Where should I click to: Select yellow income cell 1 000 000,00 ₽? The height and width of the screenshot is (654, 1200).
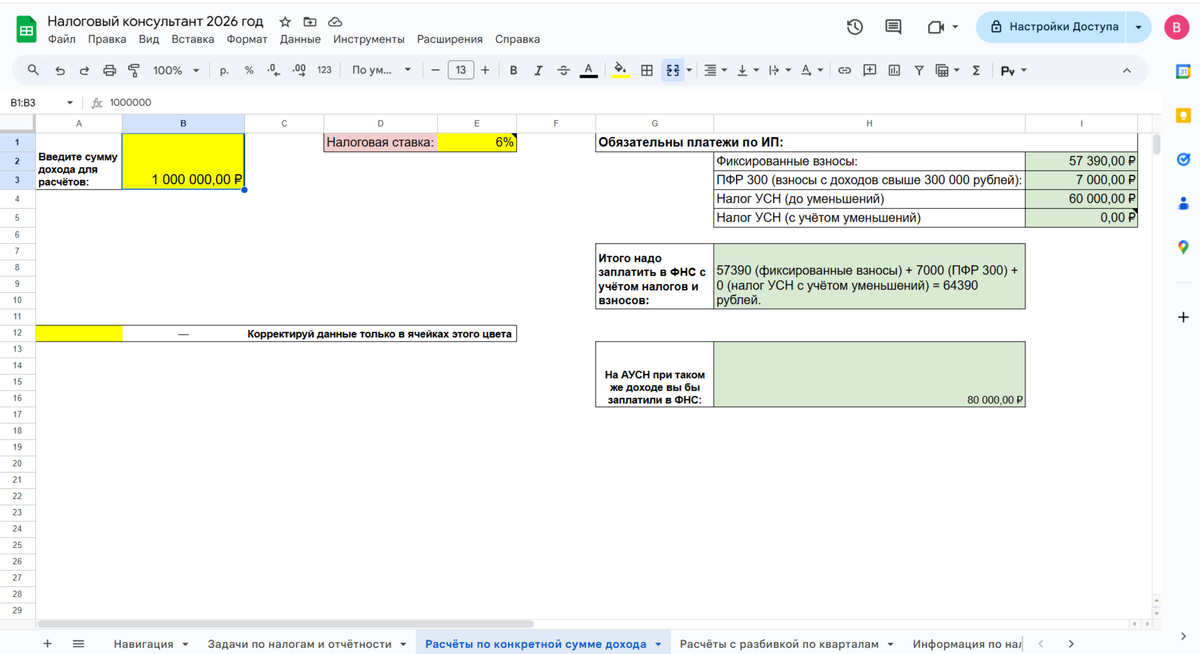click(183, 161)
